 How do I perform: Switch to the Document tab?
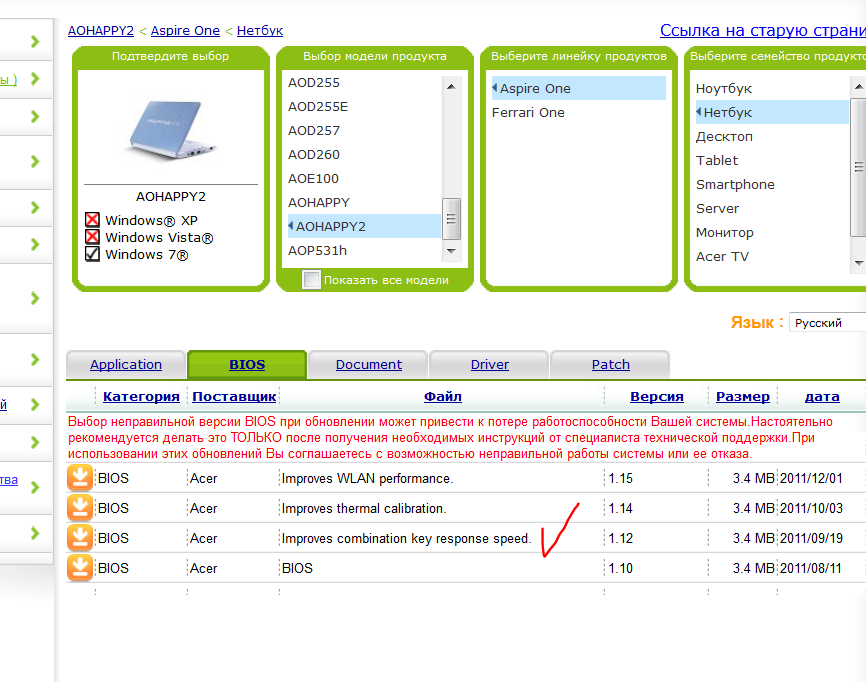tap(368, 364)
